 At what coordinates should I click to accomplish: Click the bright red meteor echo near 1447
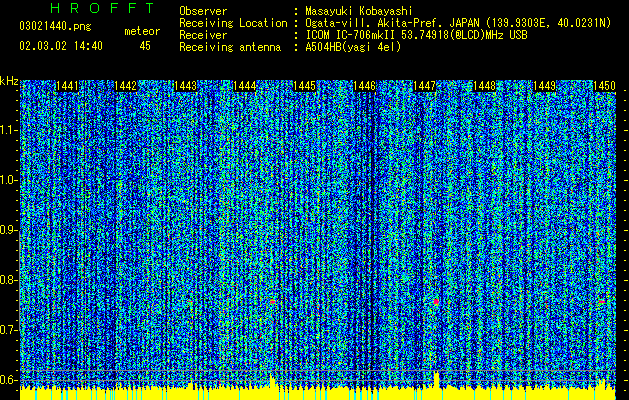click(436, 302)
